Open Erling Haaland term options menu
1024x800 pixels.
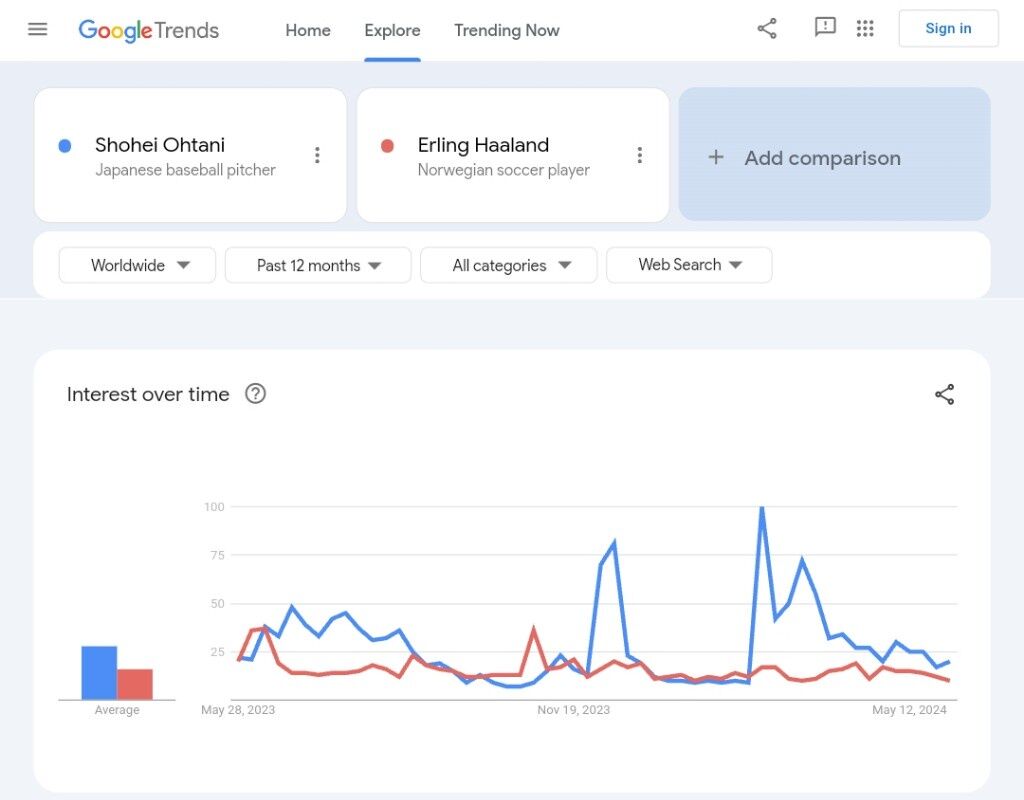pos(640,155)
